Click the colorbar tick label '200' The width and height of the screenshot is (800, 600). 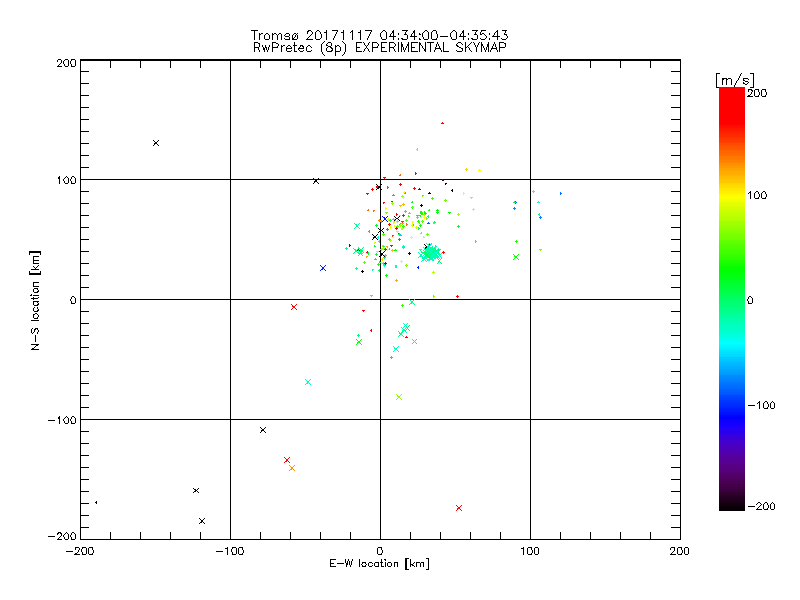coord(757,93)
